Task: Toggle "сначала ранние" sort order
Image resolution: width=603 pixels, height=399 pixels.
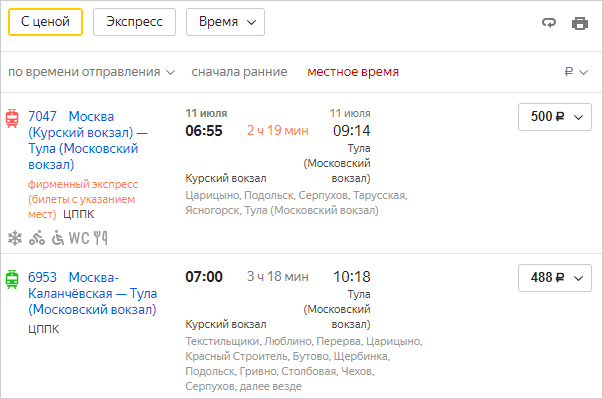Action: tap(239, 72)
